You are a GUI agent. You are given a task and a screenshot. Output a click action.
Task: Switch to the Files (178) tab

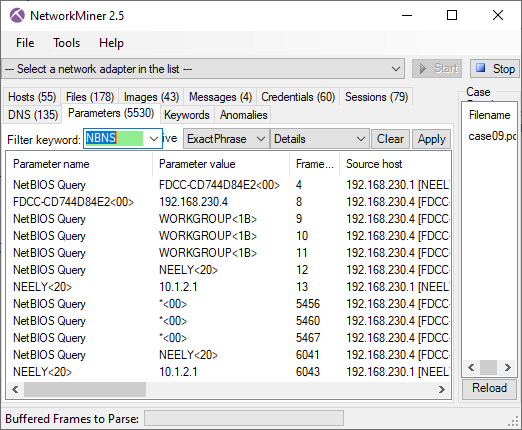point(90,97)
